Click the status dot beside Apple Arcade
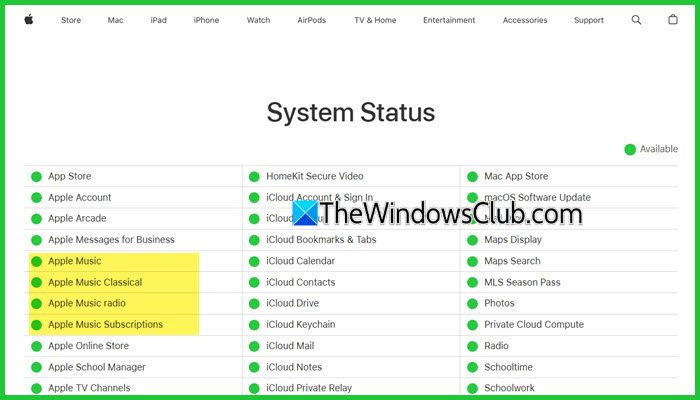 point(36,219)
